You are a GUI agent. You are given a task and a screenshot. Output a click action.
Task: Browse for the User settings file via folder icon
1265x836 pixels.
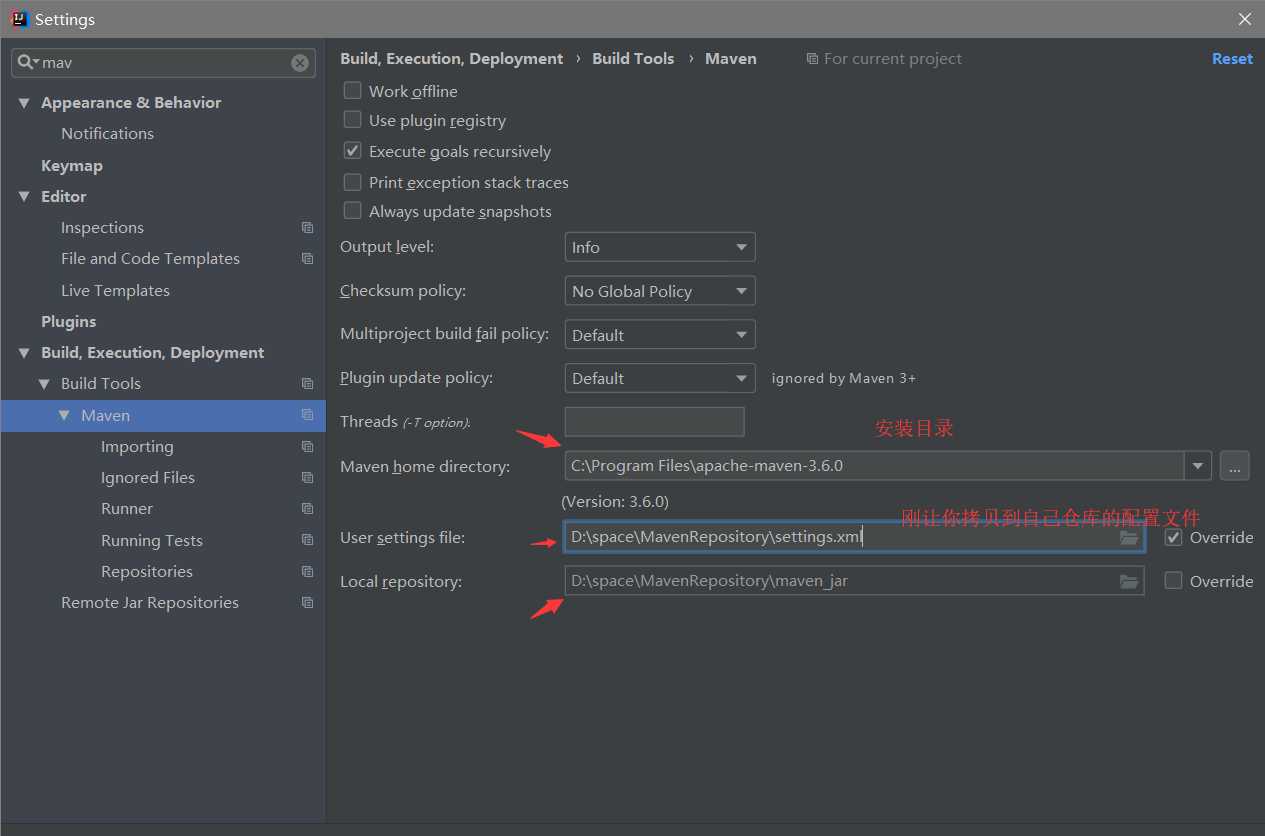click(x=1129, y=538)
